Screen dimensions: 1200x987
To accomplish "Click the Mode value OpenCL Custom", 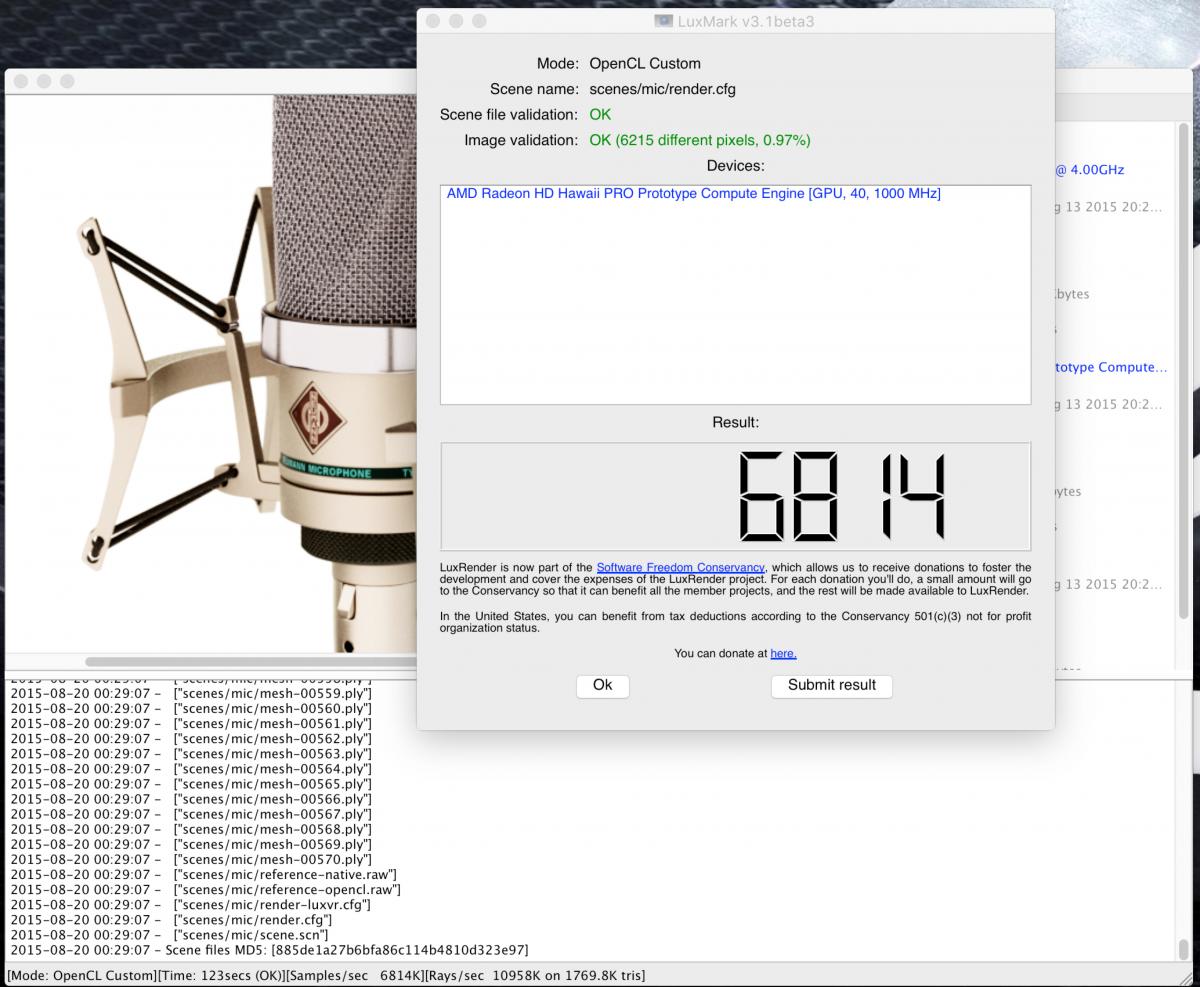I will (645, 63).
